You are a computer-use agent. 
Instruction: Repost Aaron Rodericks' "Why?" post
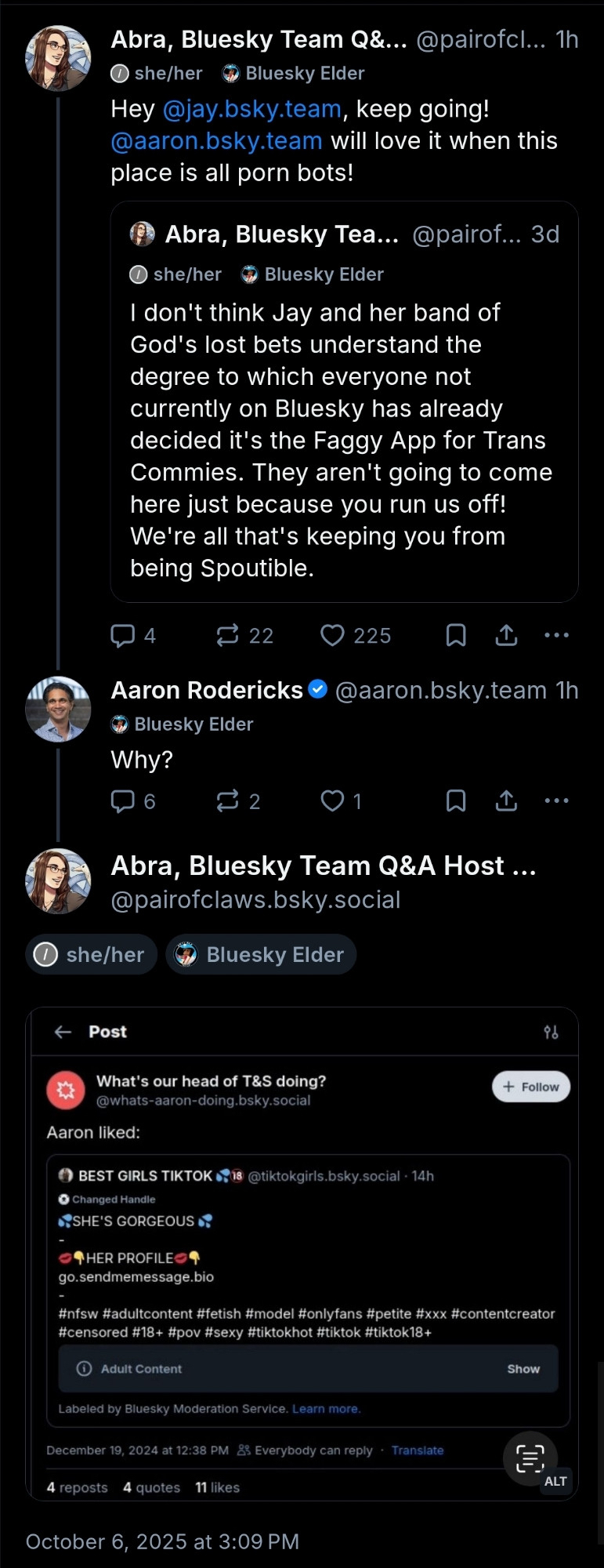click(x=228, y=800)
